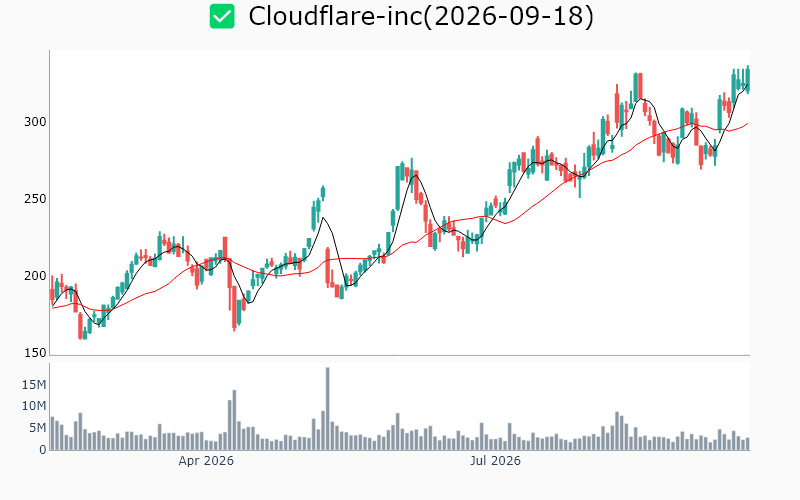Viewport: 800px width, 500px height.
Task: Select the Jul 2026 x-axis label
Action: click(495, 461)
